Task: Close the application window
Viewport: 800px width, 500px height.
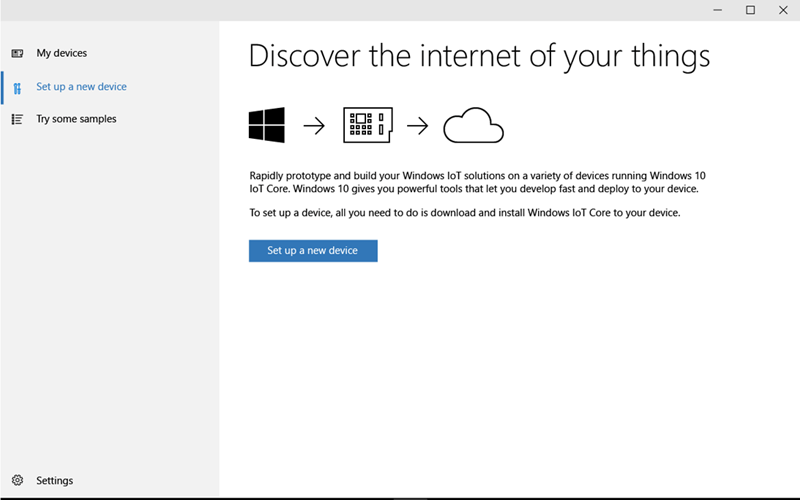Action: (783, 10)
